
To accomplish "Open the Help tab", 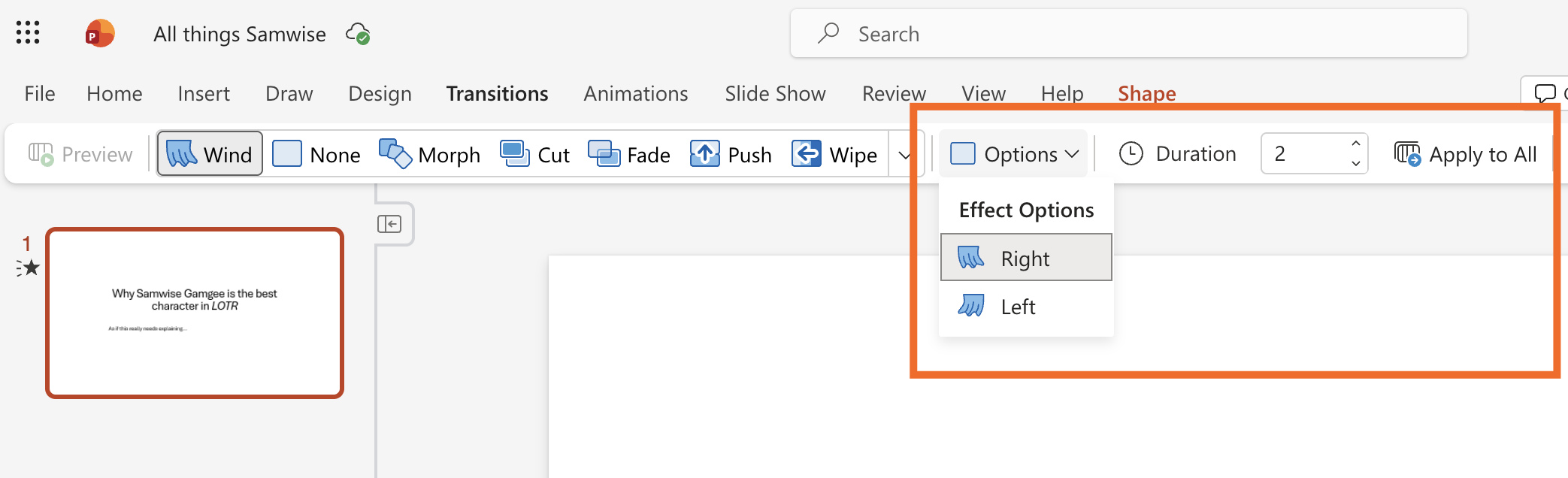I will point(1062,93).
